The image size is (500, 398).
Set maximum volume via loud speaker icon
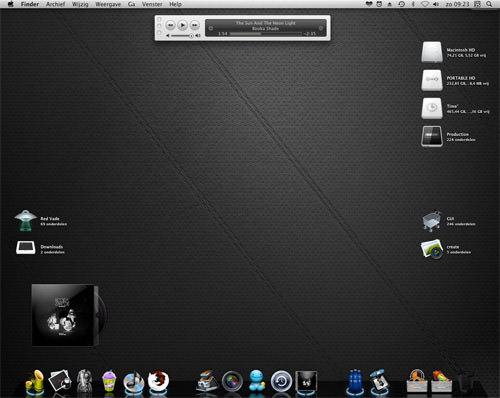(198, 36)
